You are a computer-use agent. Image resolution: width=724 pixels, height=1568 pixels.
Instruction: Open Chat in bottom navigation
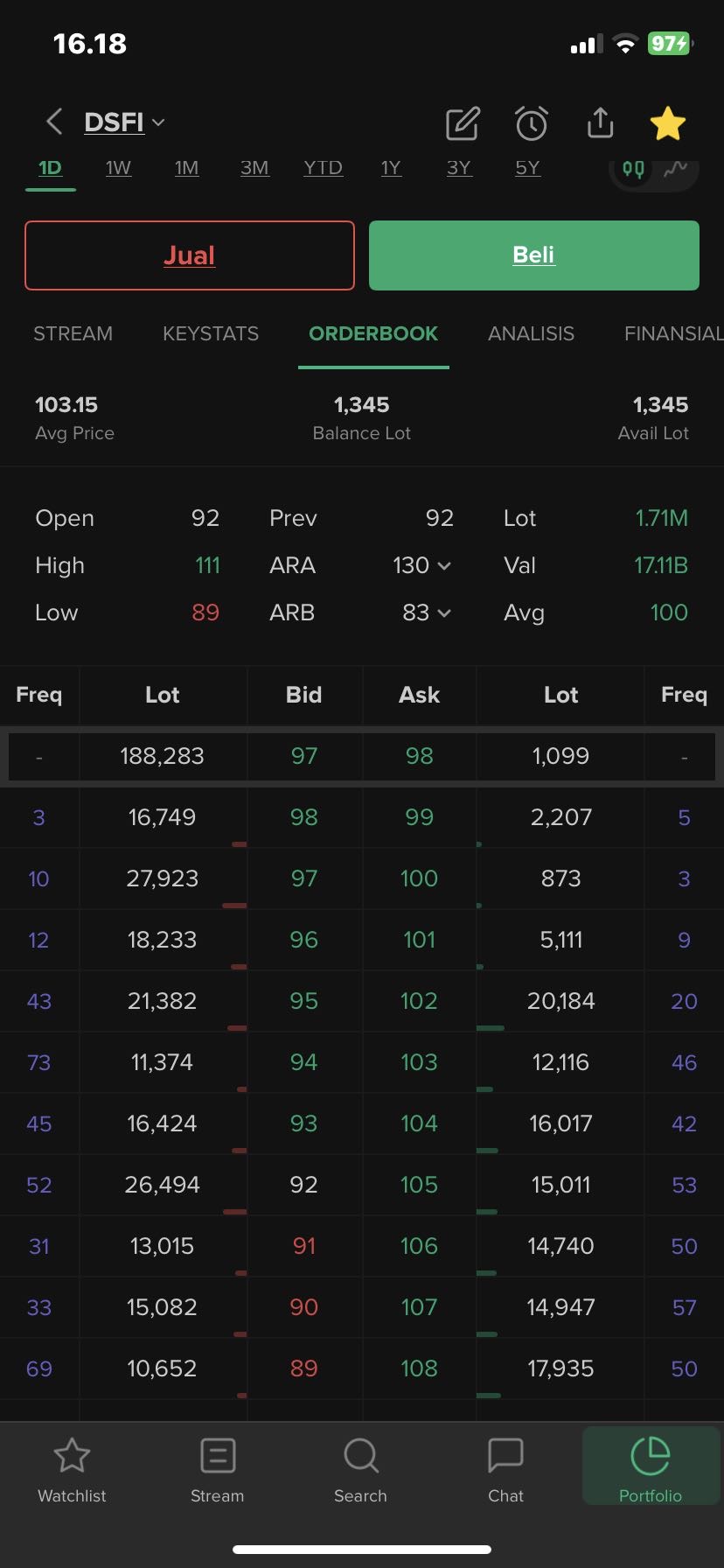coord(505,1470)
